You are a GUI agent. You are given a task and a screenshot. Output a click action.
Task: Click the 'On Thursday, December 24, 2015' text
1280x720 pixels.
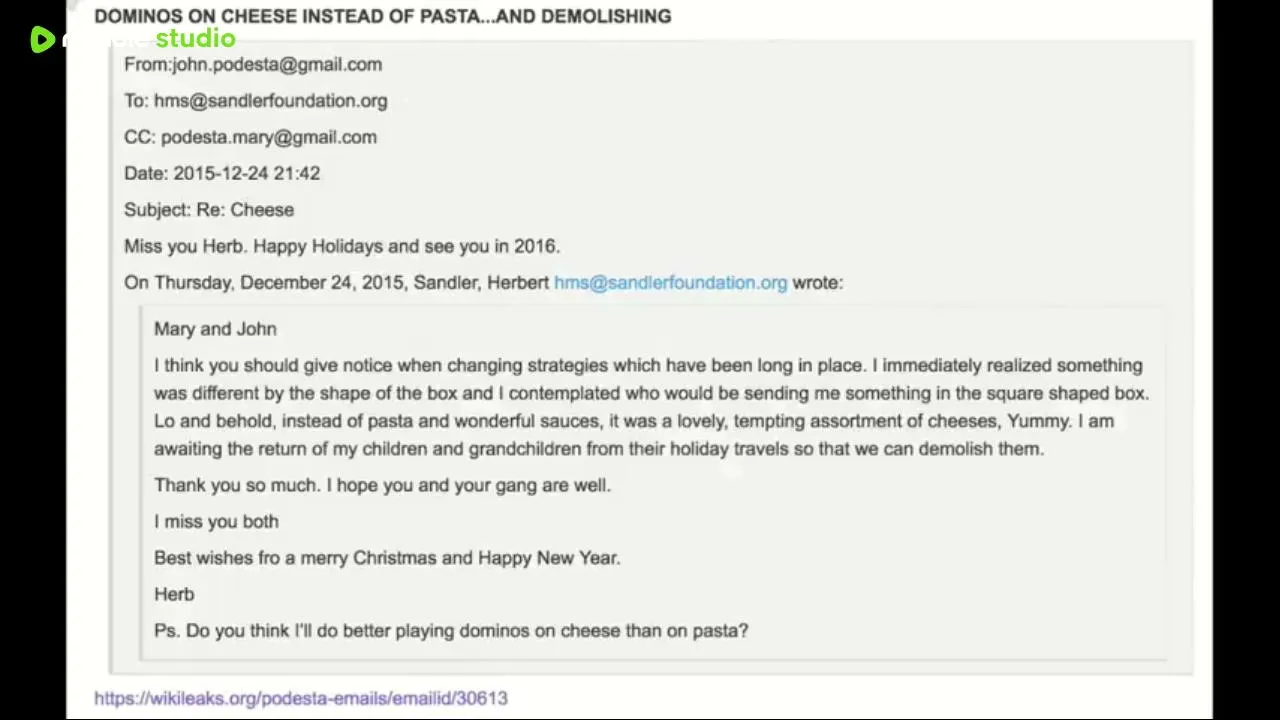click(264, 282)
